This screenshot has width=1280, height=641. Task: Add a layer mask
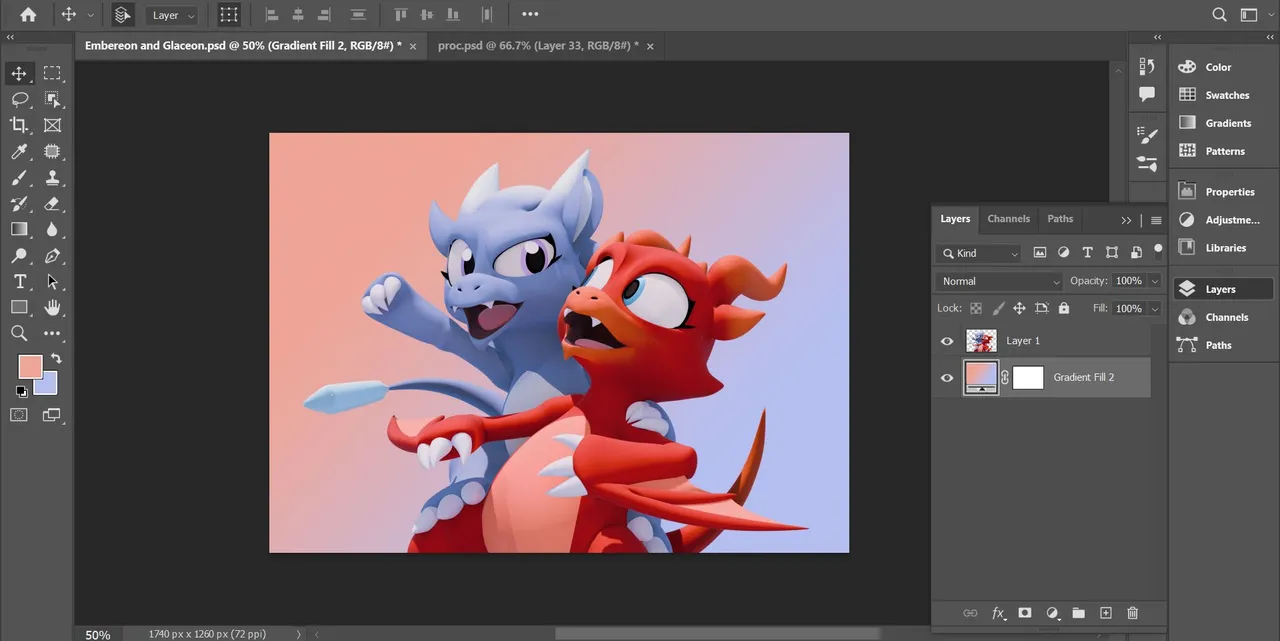[x=1025, y=613]
